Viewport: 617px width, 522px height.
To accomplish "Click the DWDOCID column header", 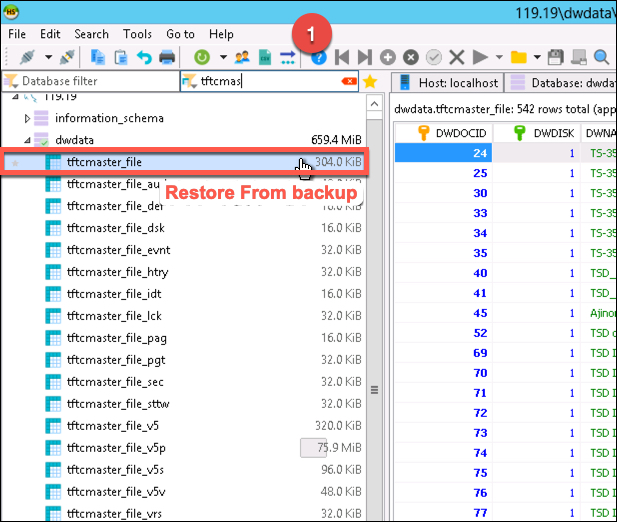I will point(460,131).
